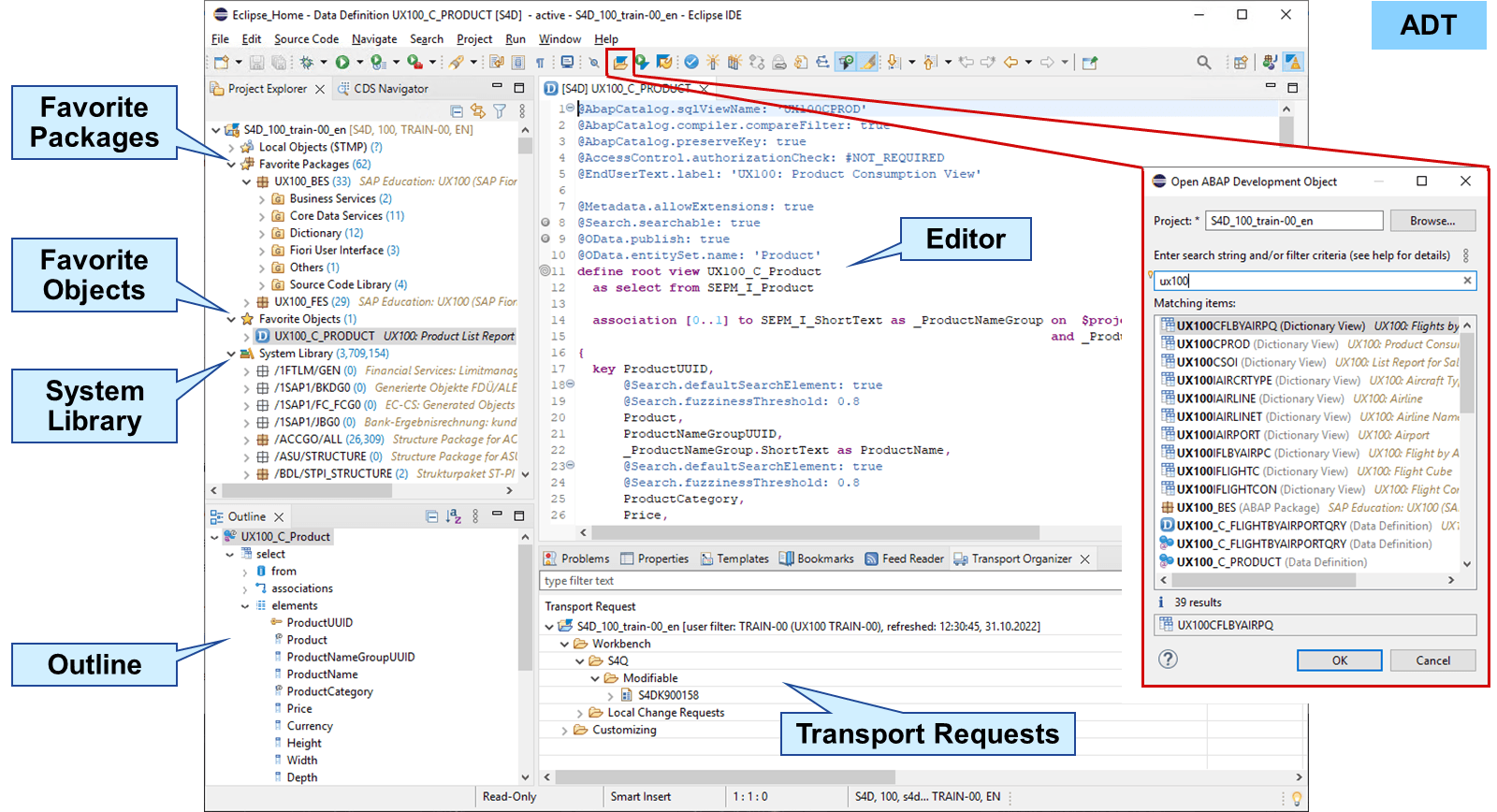Expand the Customizing folder
Image resolution: width=1497 pixels, height=812 pixels.
(564, 731)
